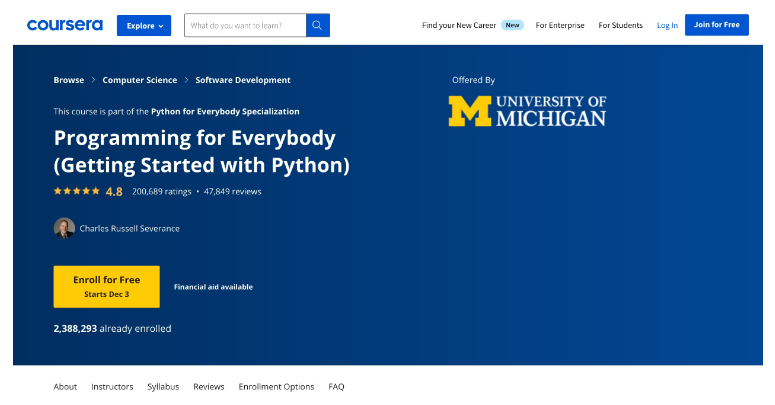View the 200,689 ratings text

click(162, 191)
